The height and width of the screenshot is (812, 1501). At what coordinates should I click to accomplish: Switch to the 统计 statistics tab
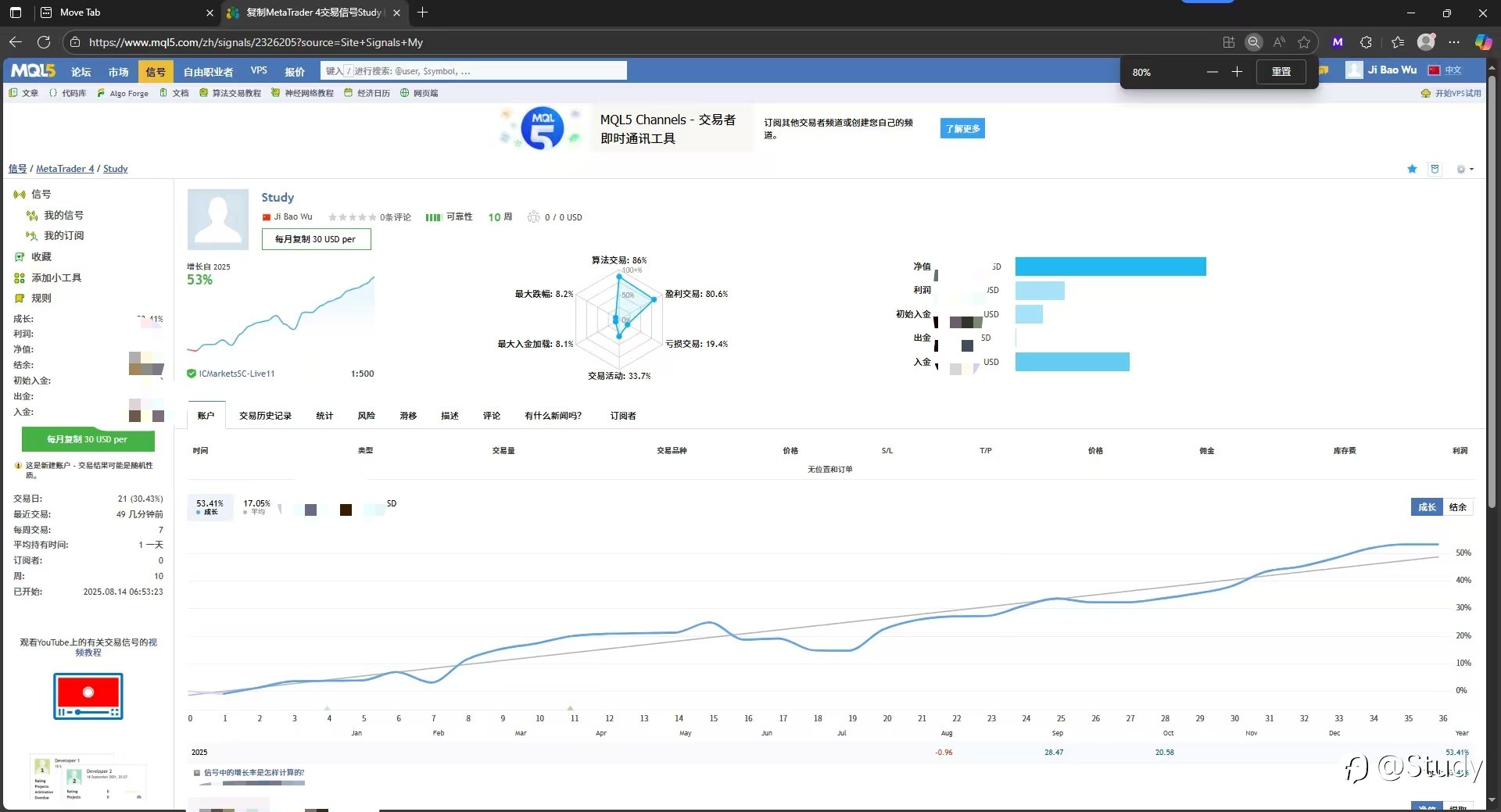pos(324,416)
